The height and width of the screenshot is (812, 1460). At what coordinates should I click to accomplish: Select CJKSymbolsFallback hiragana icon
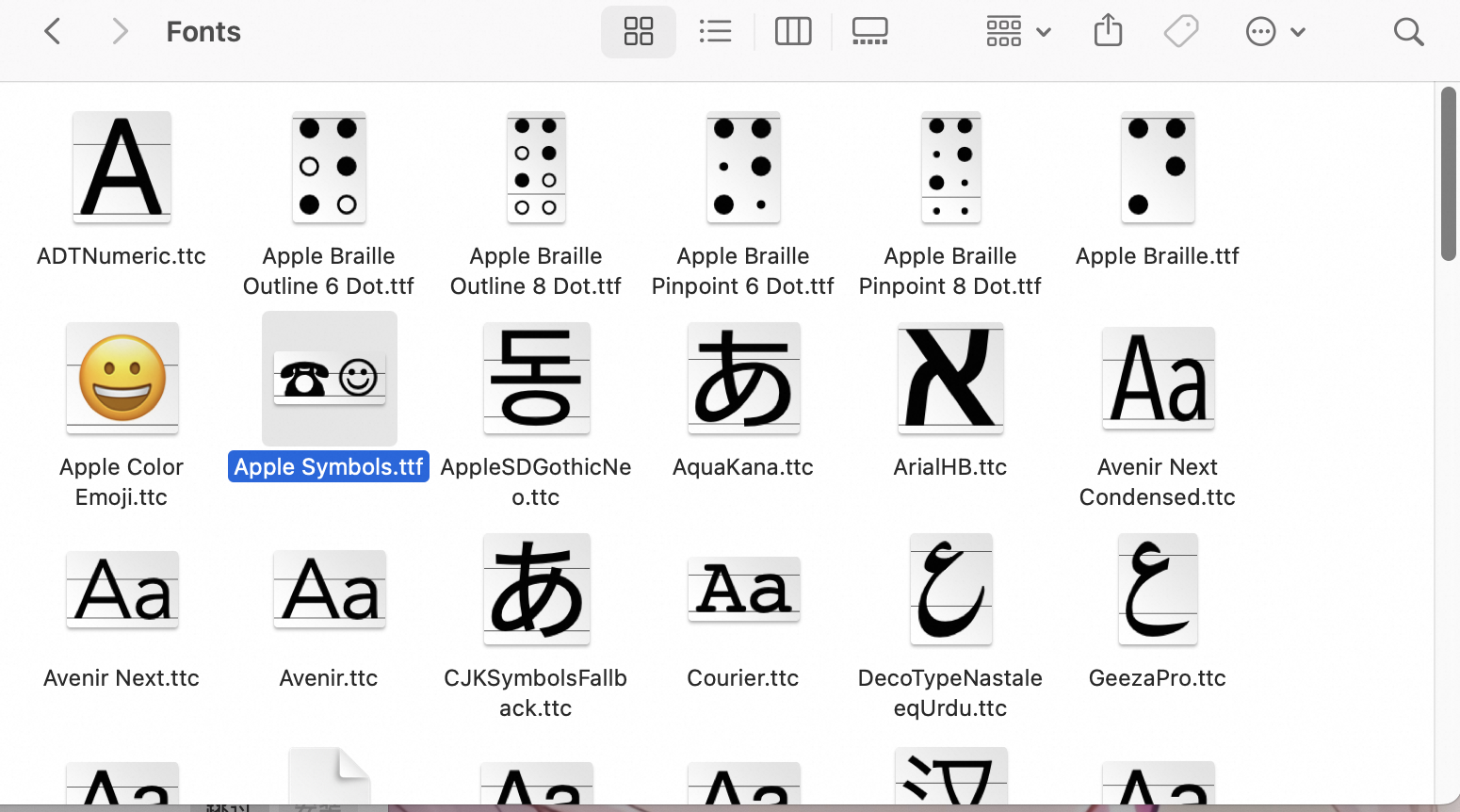coord(537,590)
